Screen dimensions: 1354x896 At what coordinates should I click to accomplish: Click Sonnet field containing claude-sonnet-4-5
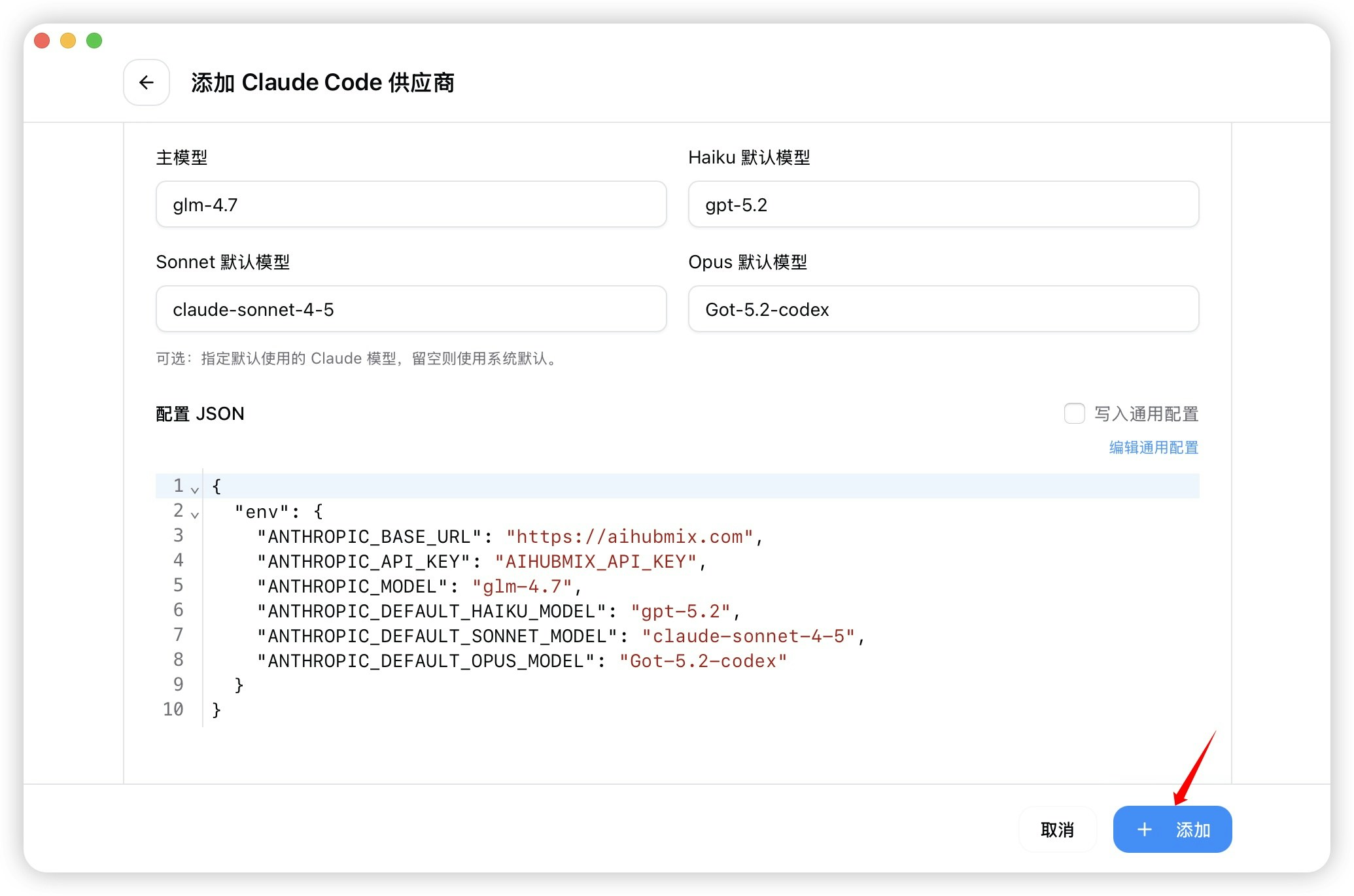pyautogui.click(x=411, y=309)
